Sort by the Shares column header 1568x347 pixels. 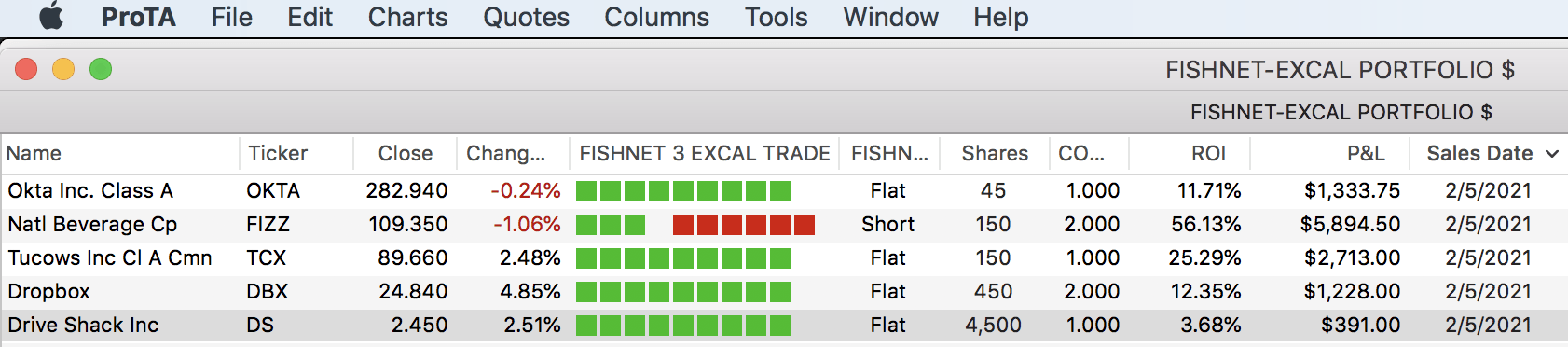[x=995, y=153]
